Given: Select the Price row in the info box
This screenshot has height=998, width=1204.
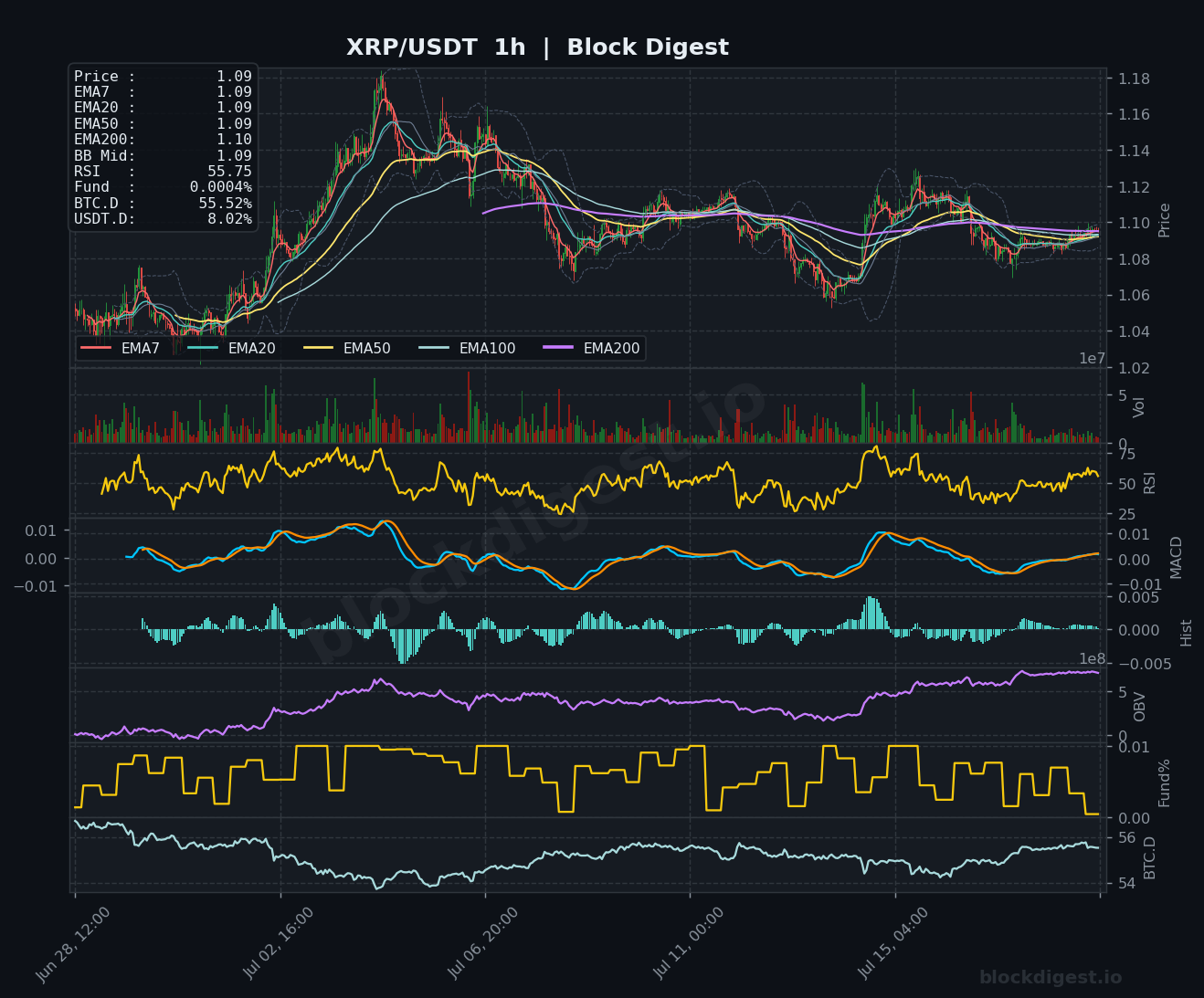Looking at the screenshot, I should point(163,77).
